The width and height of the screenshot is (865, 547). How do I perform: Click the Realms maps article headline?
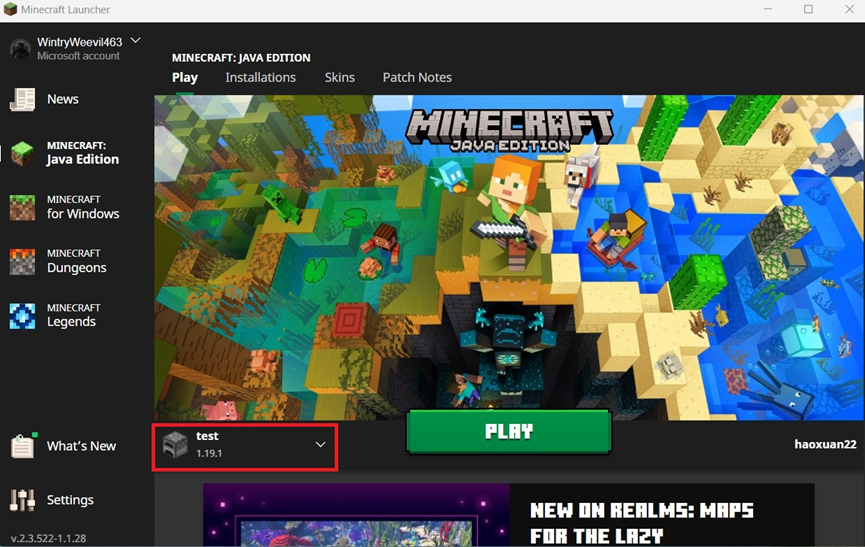pos(642,523)
